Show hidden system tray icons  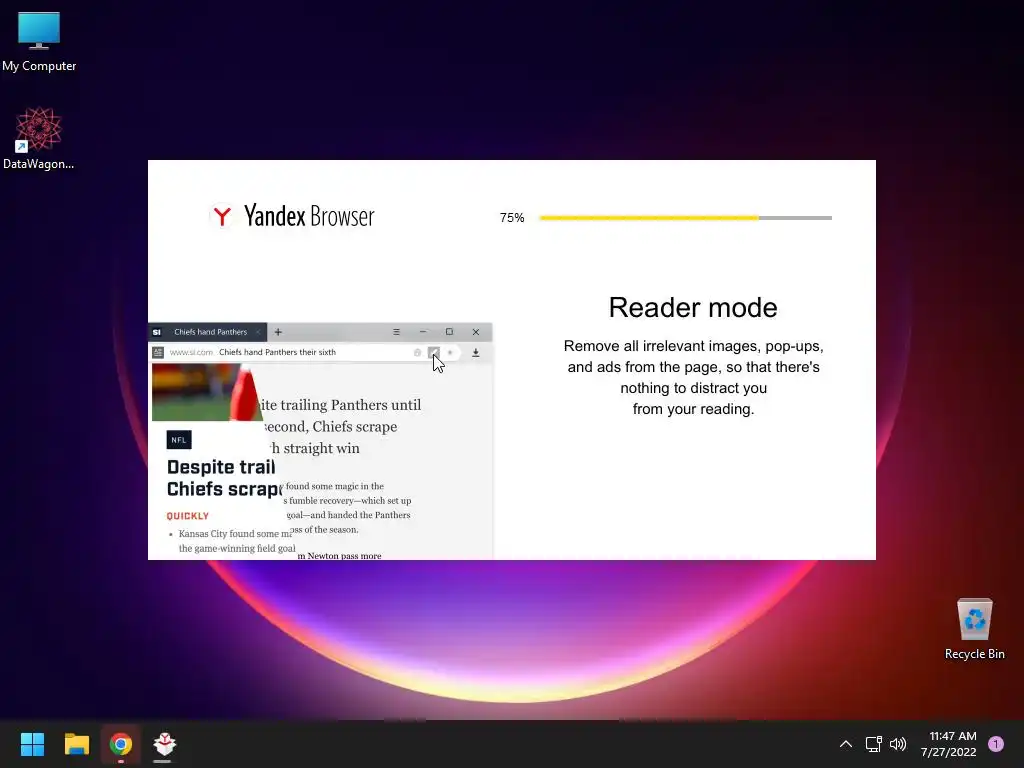pyautogui.click(x=845, y=744)
